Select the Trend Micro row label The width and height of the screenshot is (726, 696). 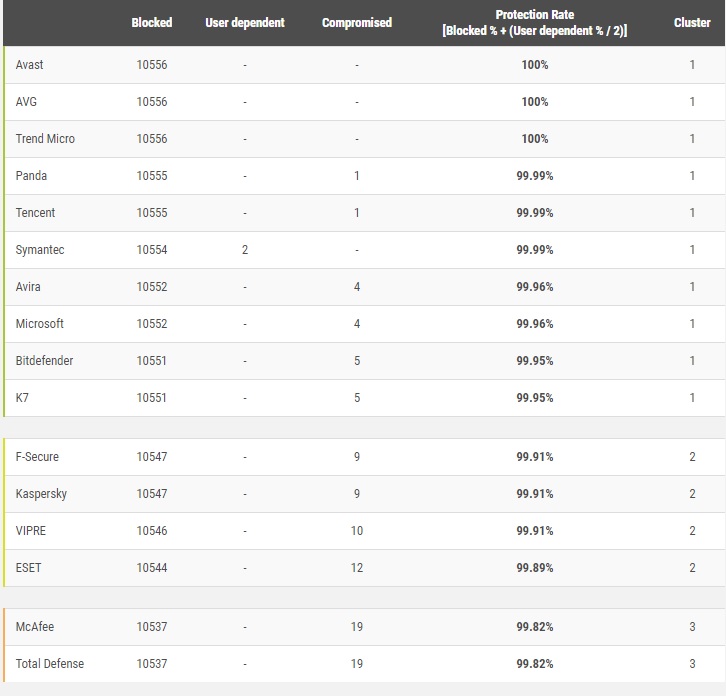45,139
